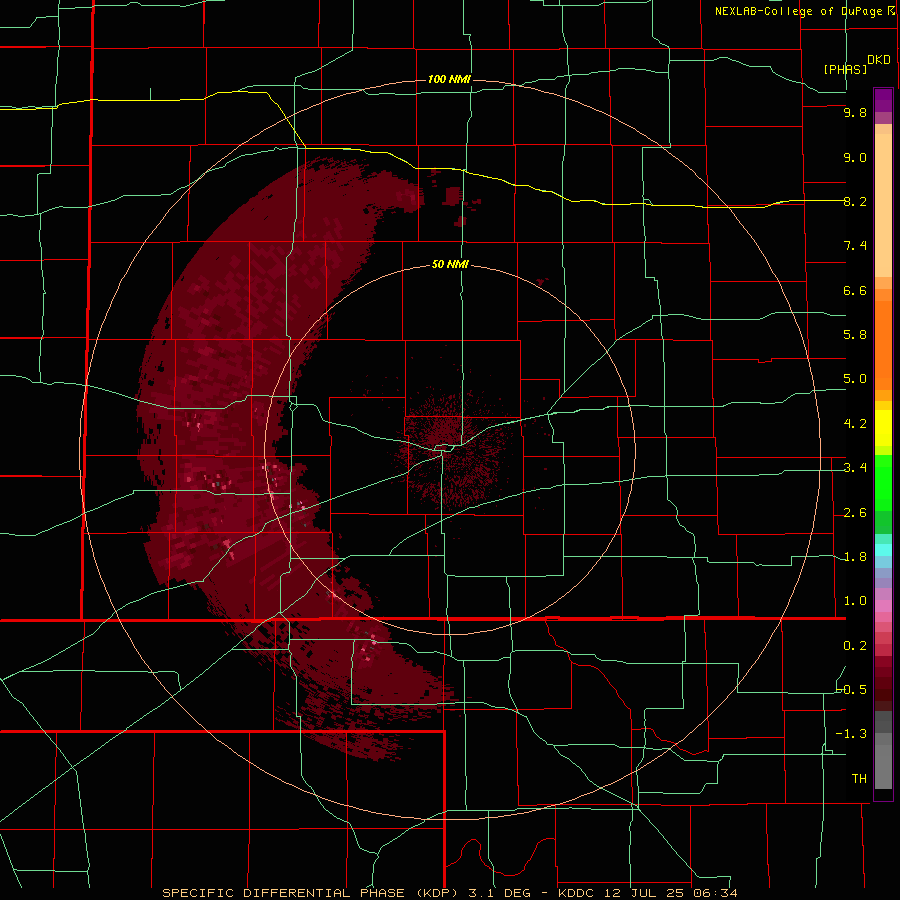Image resolution: width=900 pixels, height=900 pixels.
Task: Click the 3.4 scale value
Action: click(855, 468)
